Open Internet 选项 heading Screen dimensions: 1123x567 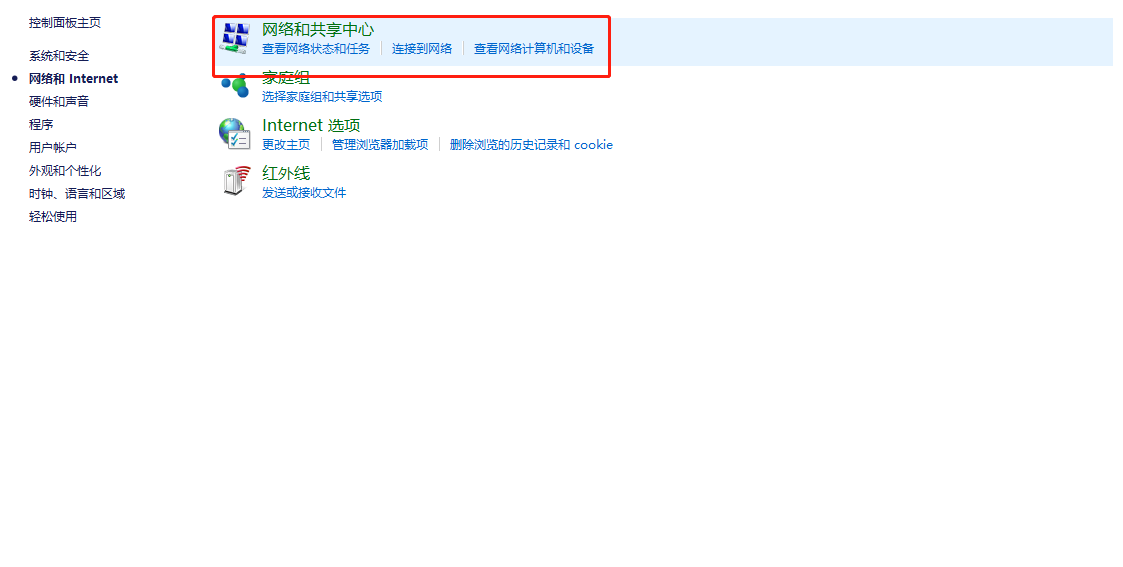point(311,125)
